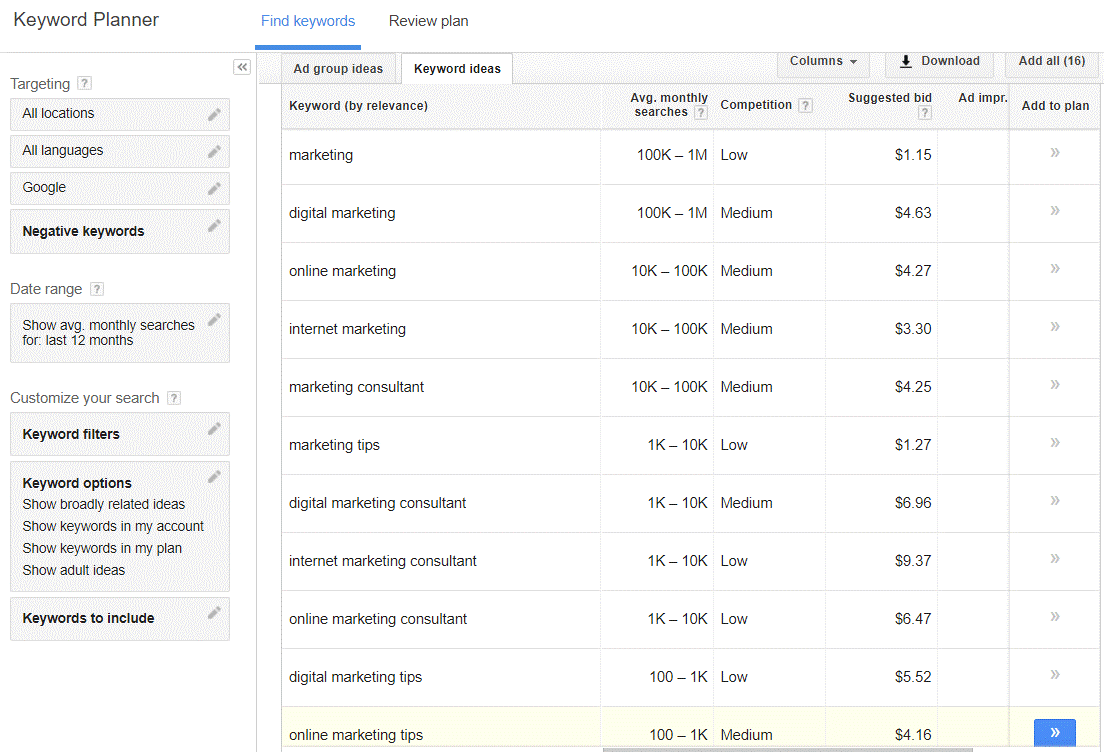Screen dimensions: 1104x752
Task: Edit Keyword filters with pencil icon
Action: 215,429
